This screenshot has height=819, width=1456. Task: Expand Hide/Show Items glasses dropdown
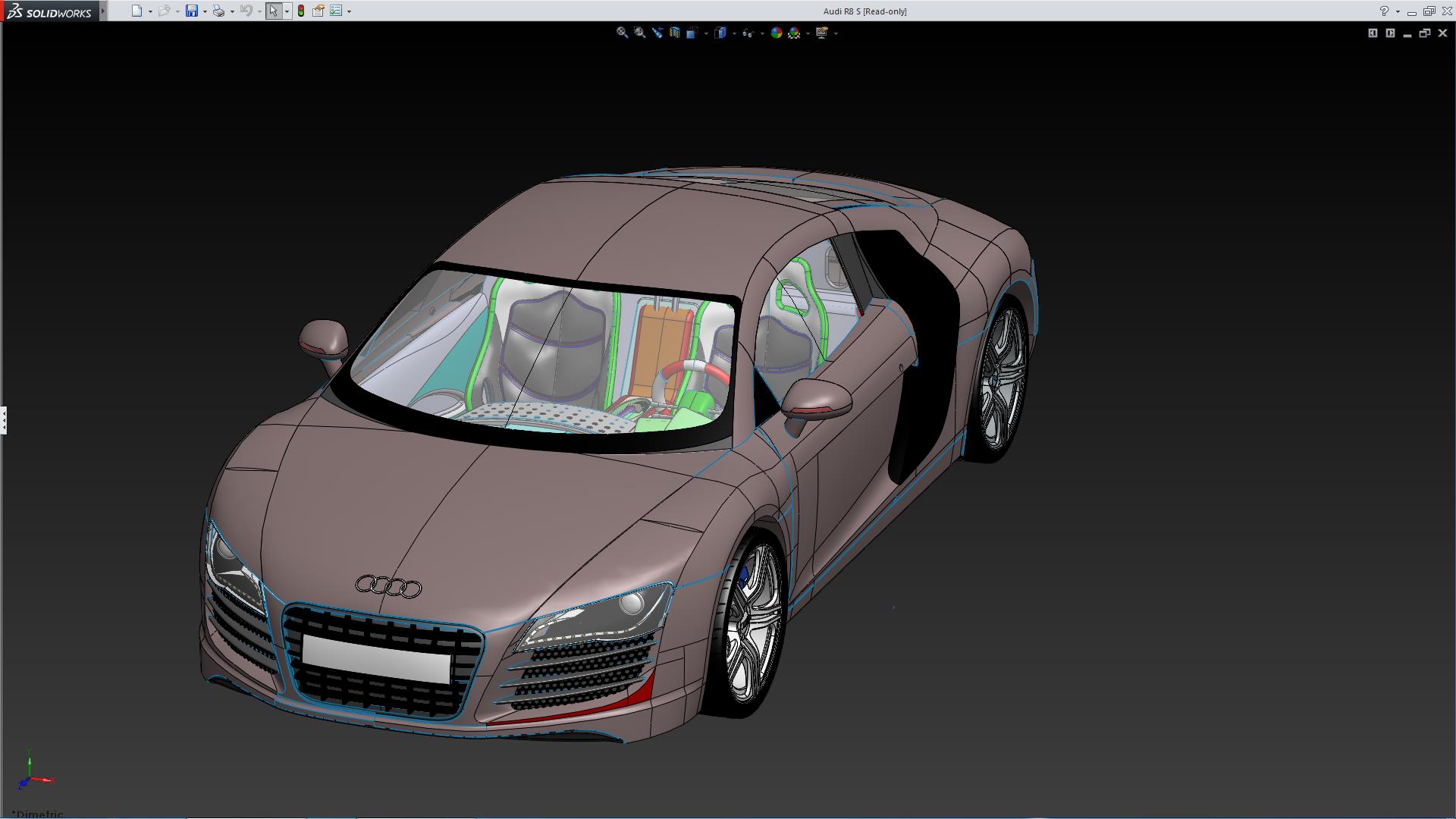tap(762, 33)
